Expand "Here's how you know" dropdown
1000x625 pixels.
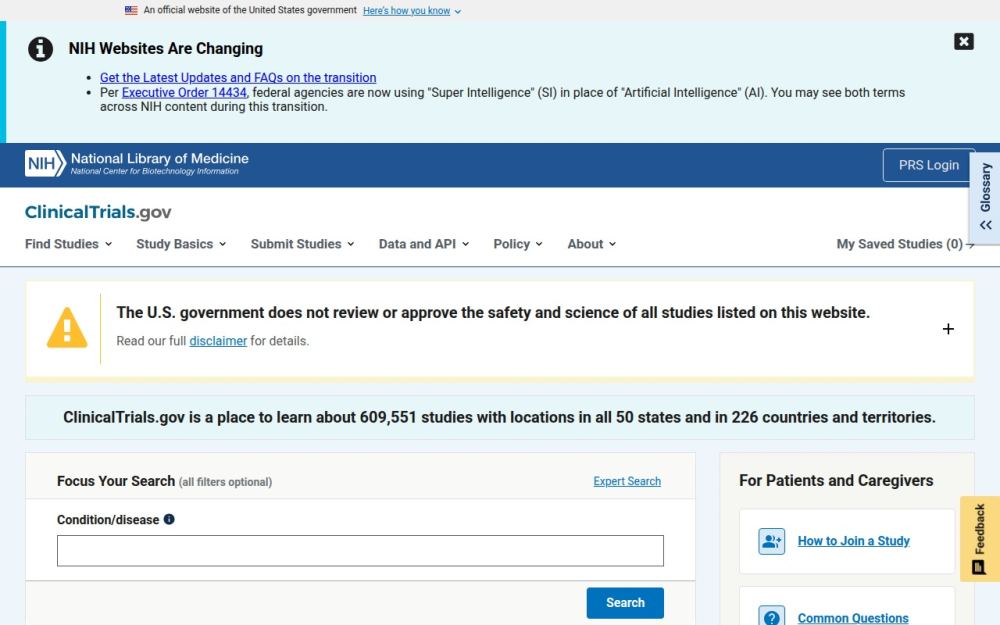click(x=412, y=11)
